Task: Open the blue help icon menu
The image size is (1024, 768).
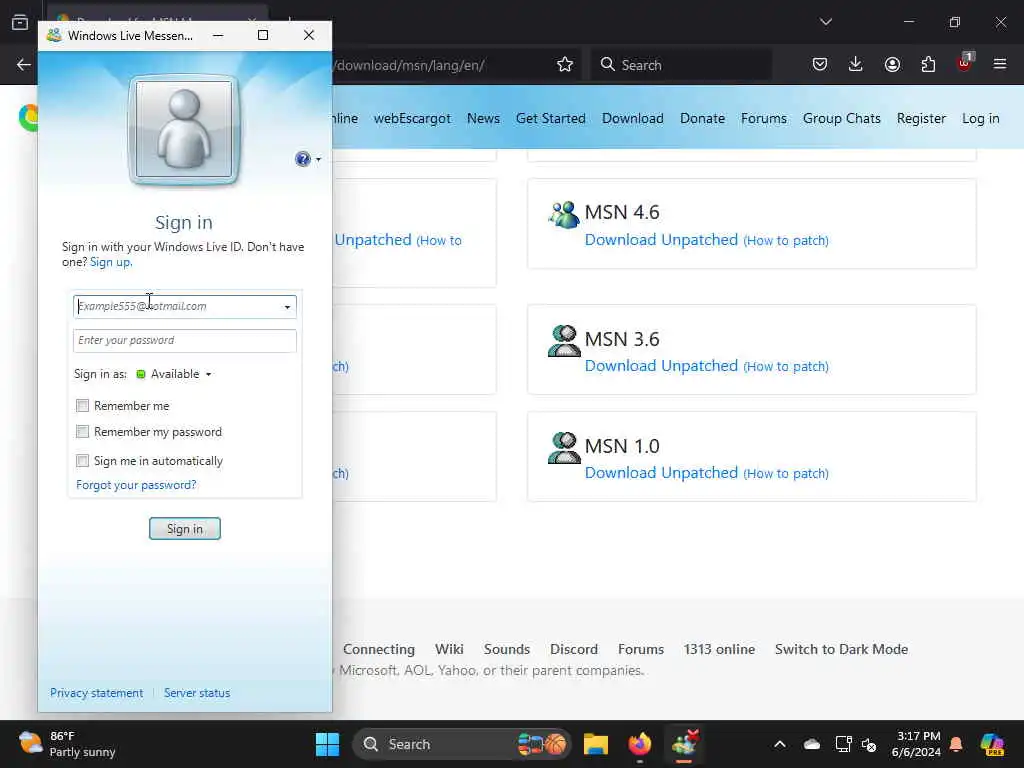Action: click(x=302, y=159)
